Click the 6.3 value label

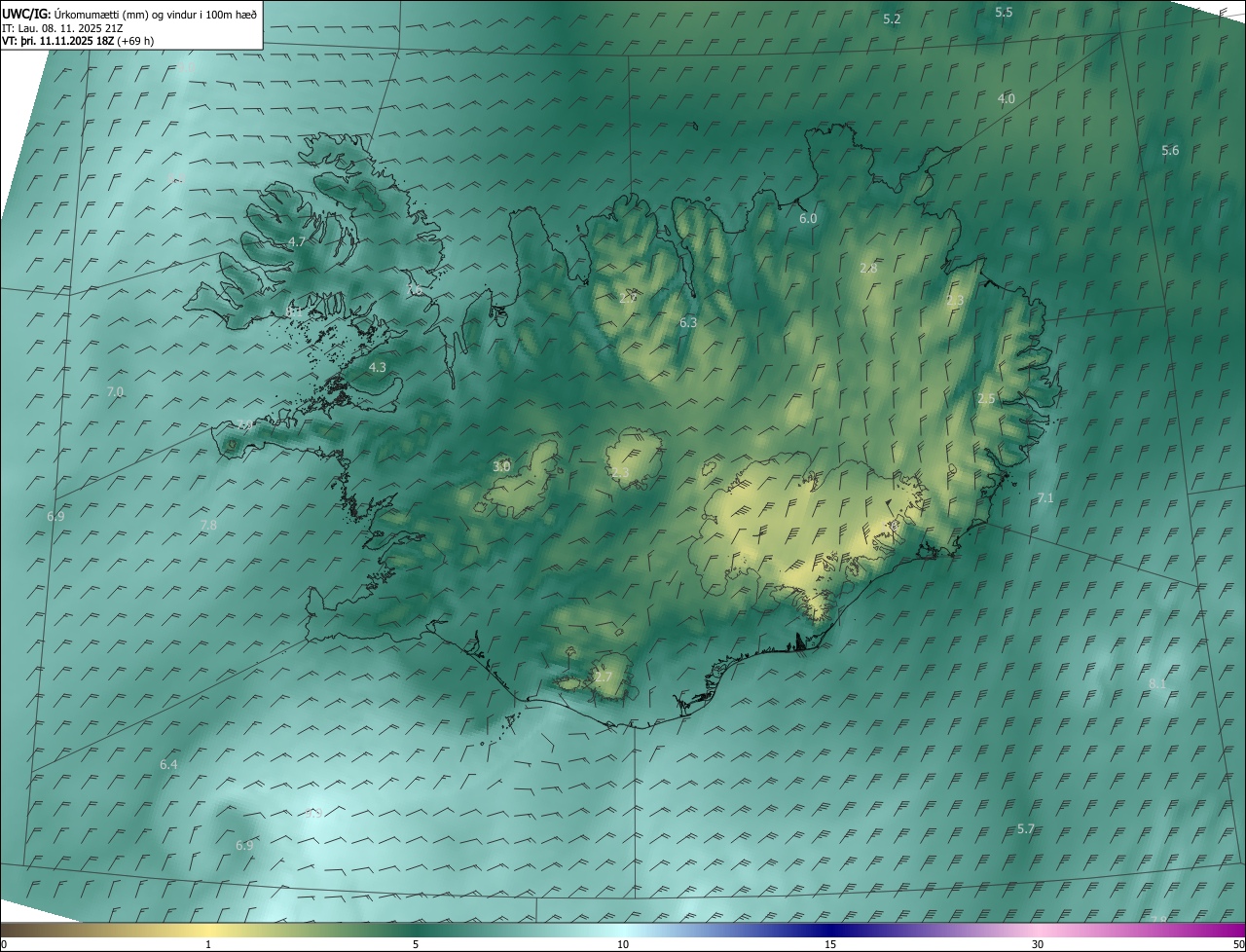(x=688, y=322)
